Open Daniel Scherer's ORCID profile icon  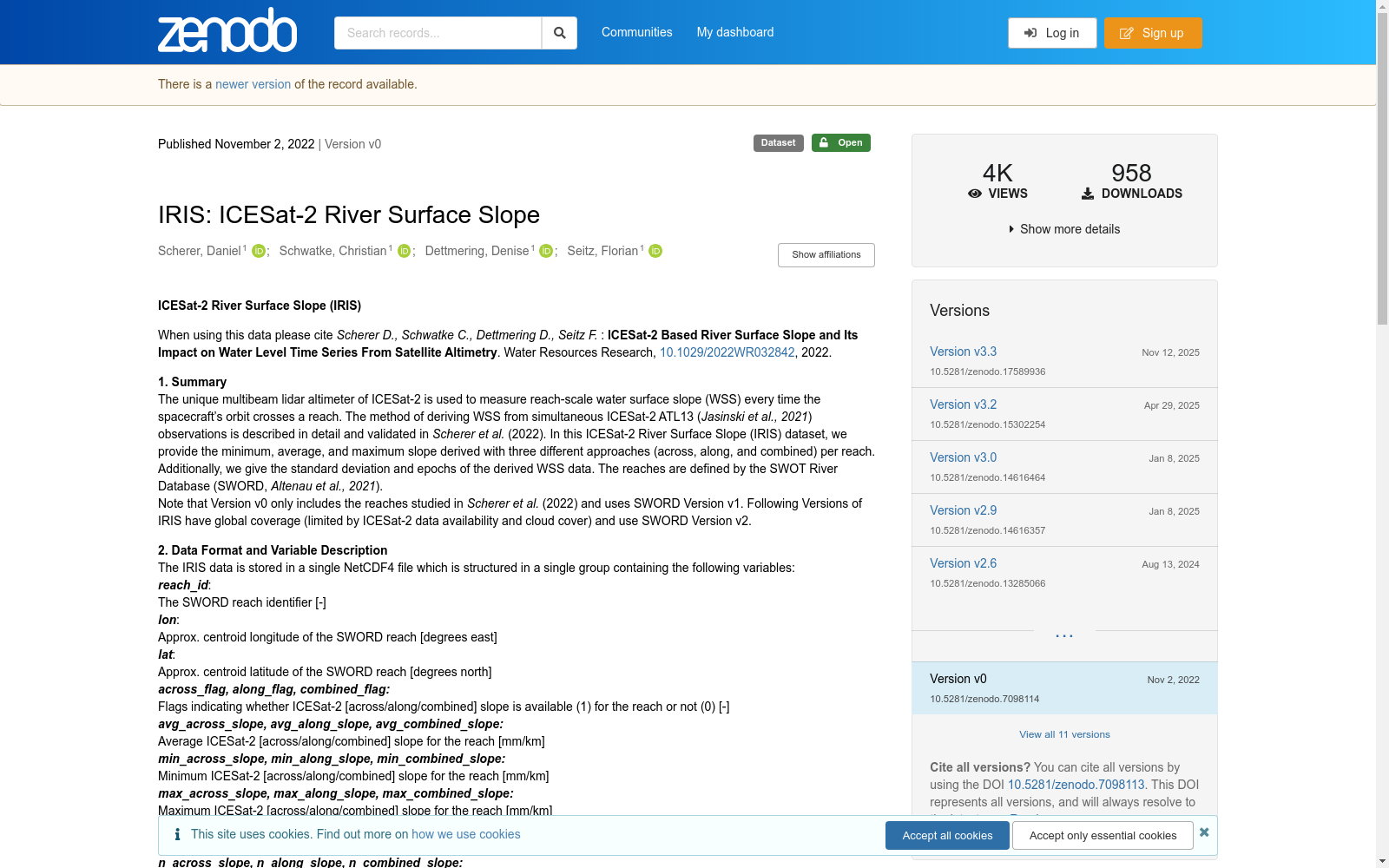[x=259, y=251]
